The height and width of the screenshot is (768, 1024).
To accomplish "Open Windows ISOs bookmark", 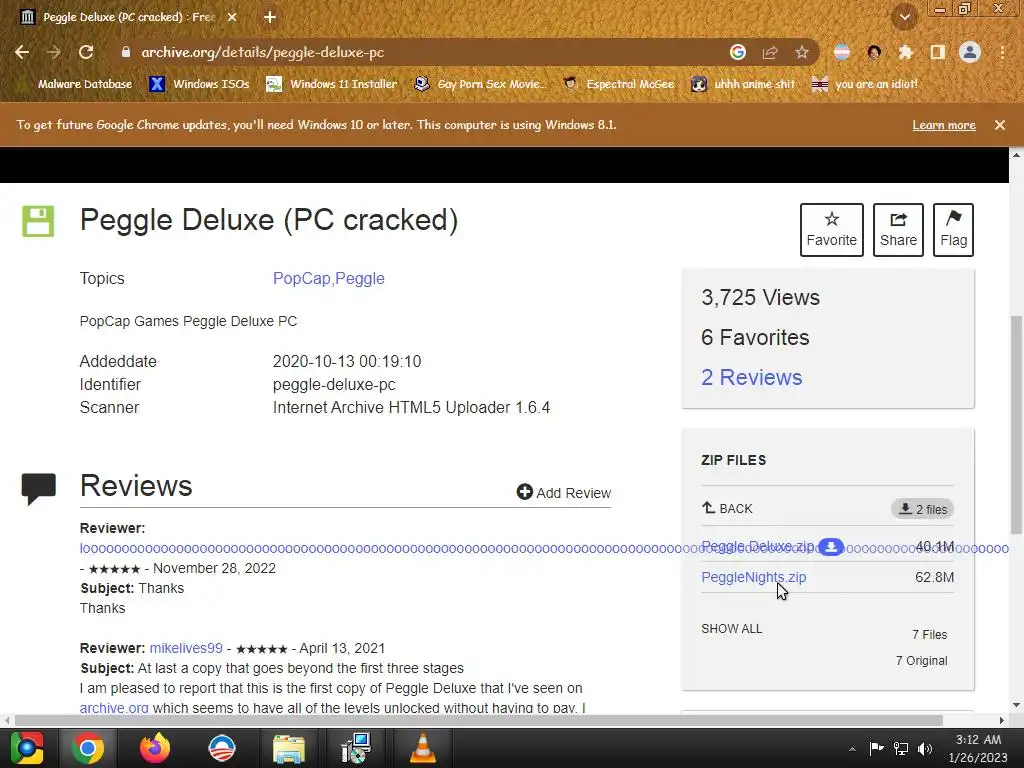I will tap(199, 84).
